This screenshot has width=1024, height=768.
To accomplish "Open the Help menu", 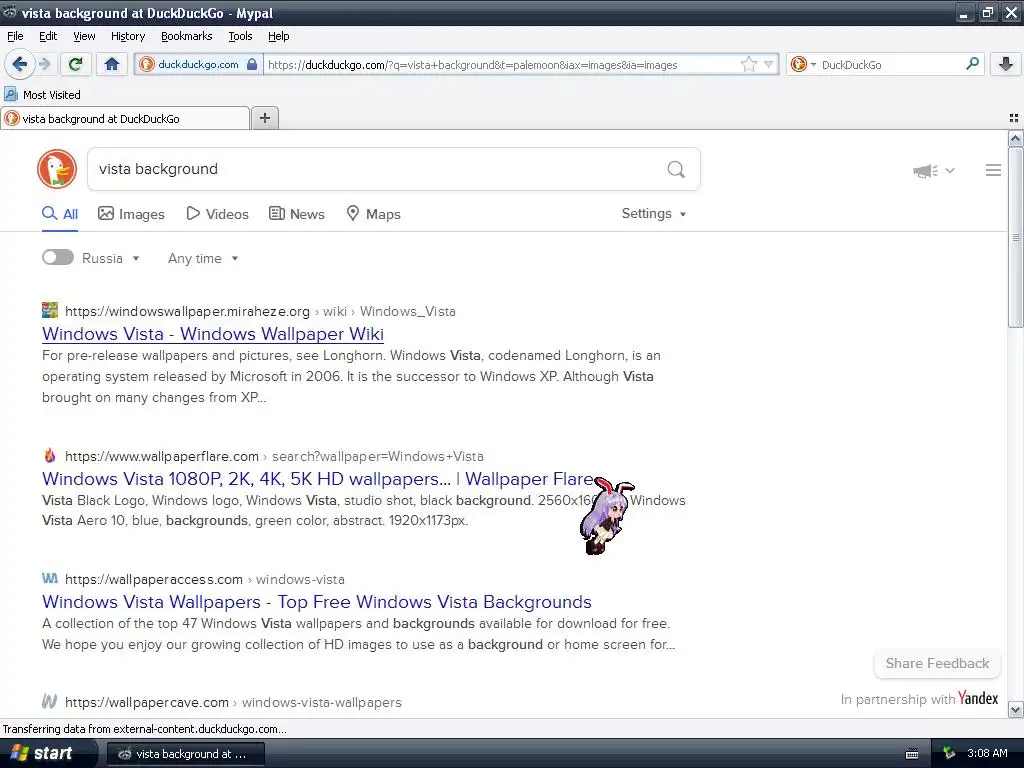I will point(278,37).
